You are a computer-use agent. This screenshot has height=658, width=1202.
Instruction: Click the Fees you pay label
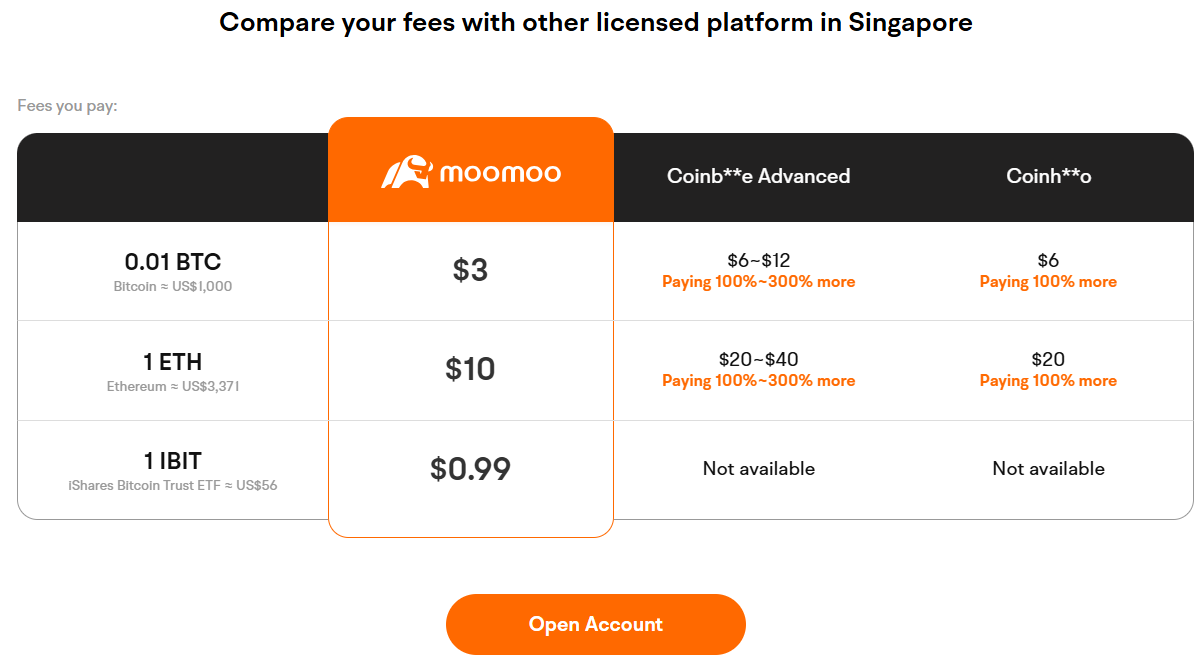[67, 105]
